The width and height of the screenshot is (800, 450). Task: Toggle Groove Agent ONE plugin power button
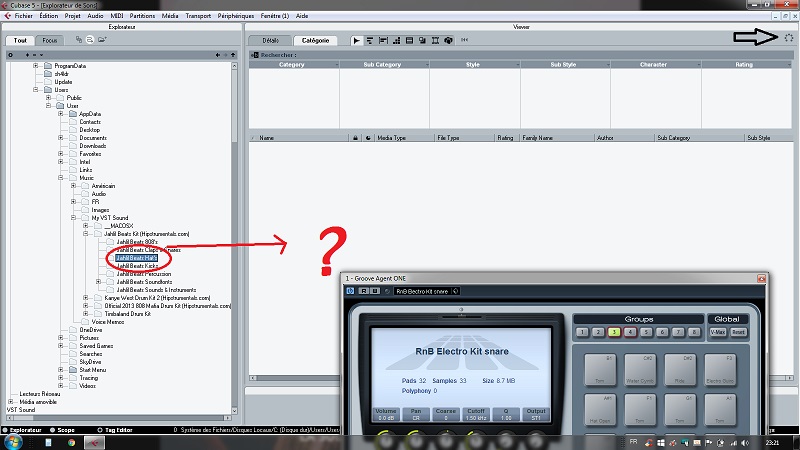point(350,291)
